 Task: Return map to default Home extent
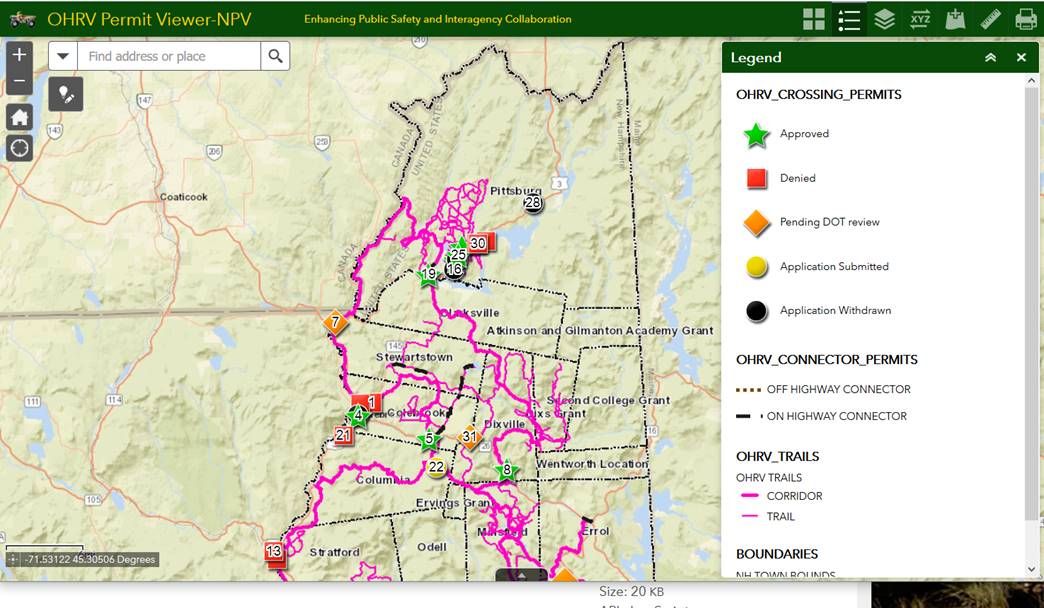click(20, 117)
